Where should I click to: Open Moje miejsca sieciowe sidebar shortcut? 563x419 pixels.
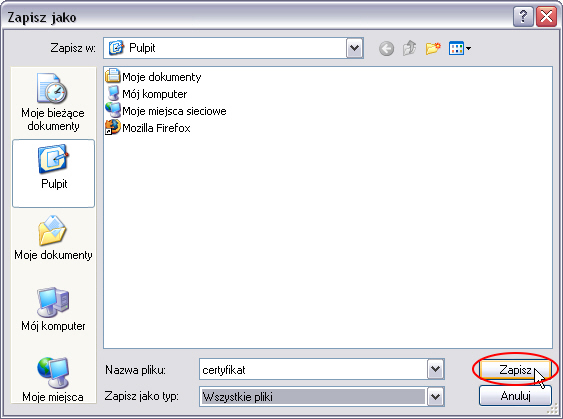tap(53, 380)
